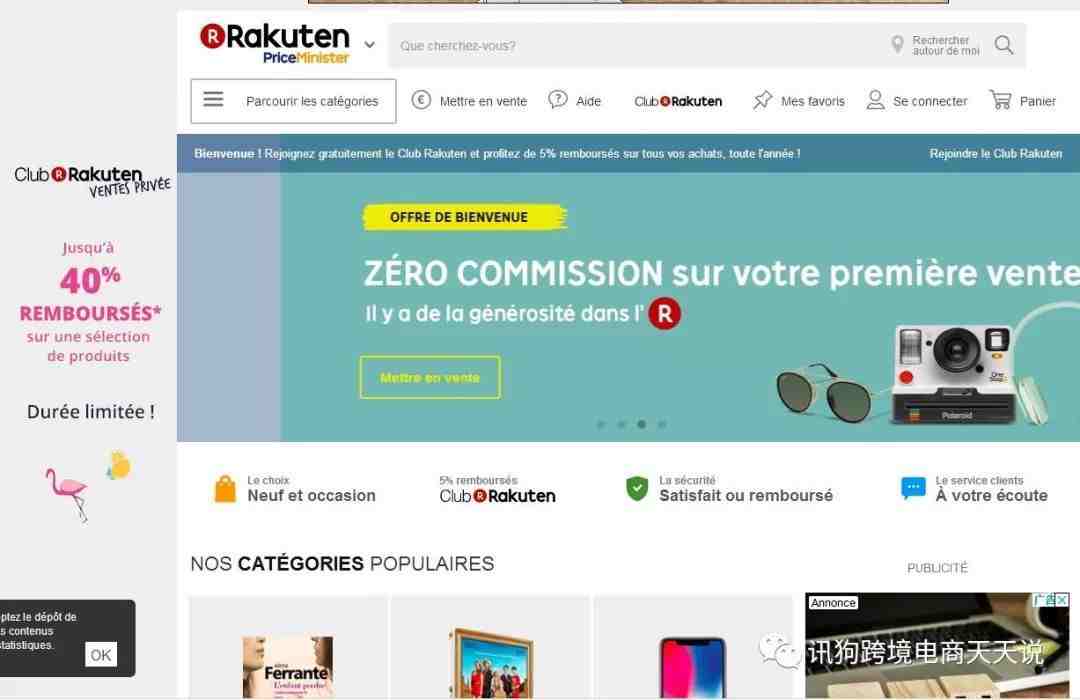Select the first carousel slide dot
This screenshot has height=700, width=1080.
pyautogui.click(x=601, y=424)
